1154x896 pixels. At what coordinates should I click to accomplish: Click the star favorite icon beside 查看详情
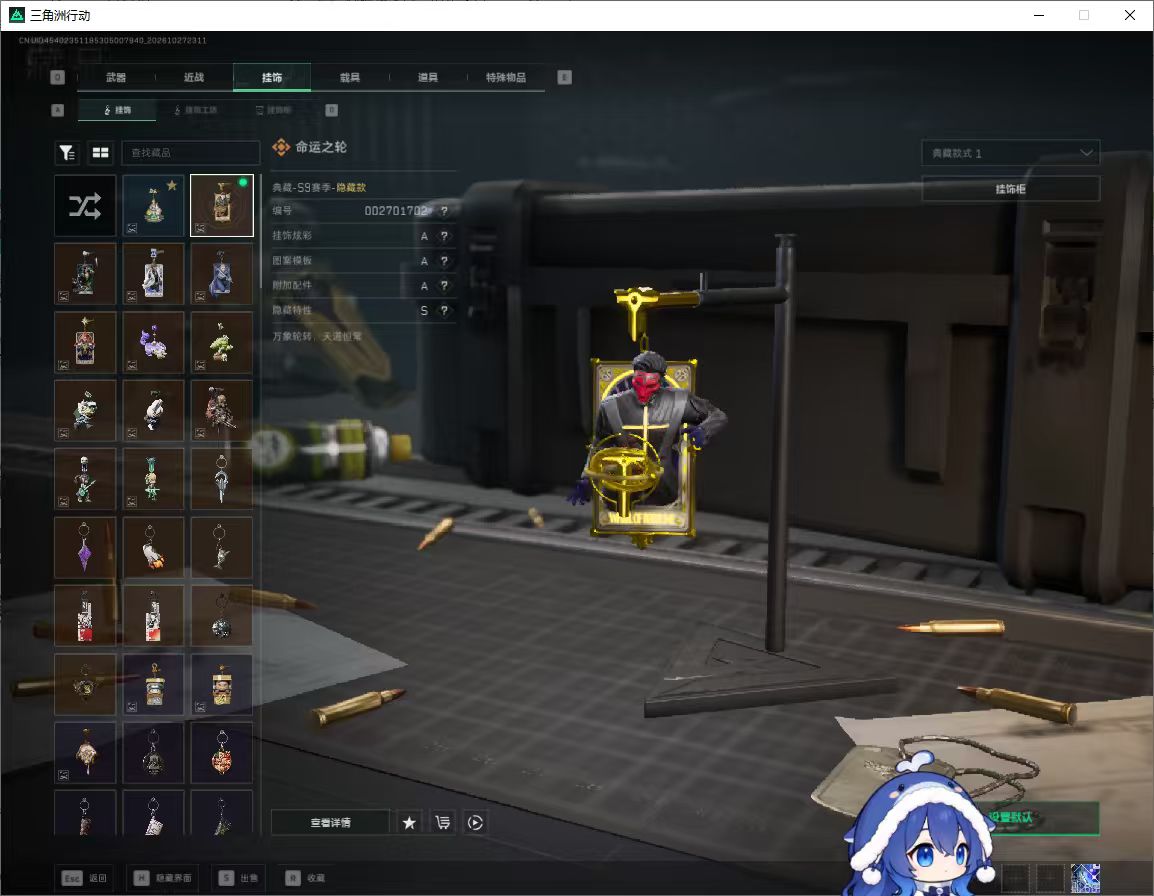(409, 822)
